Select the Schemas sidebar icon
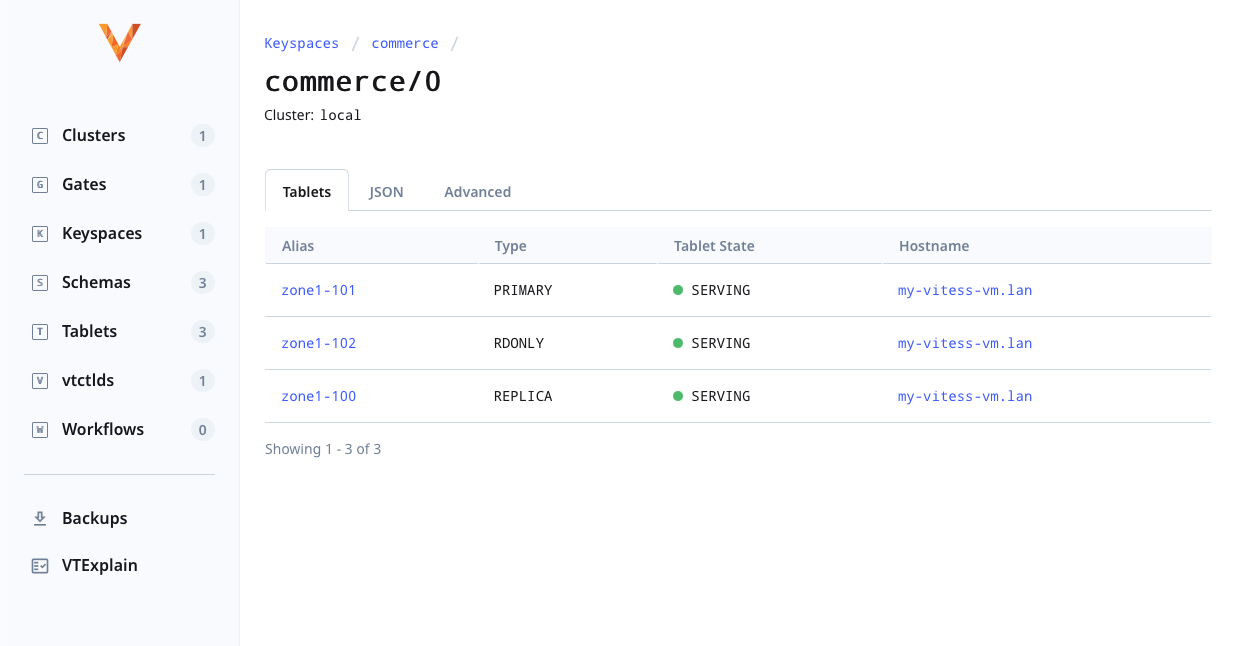 tap(39, 282)
